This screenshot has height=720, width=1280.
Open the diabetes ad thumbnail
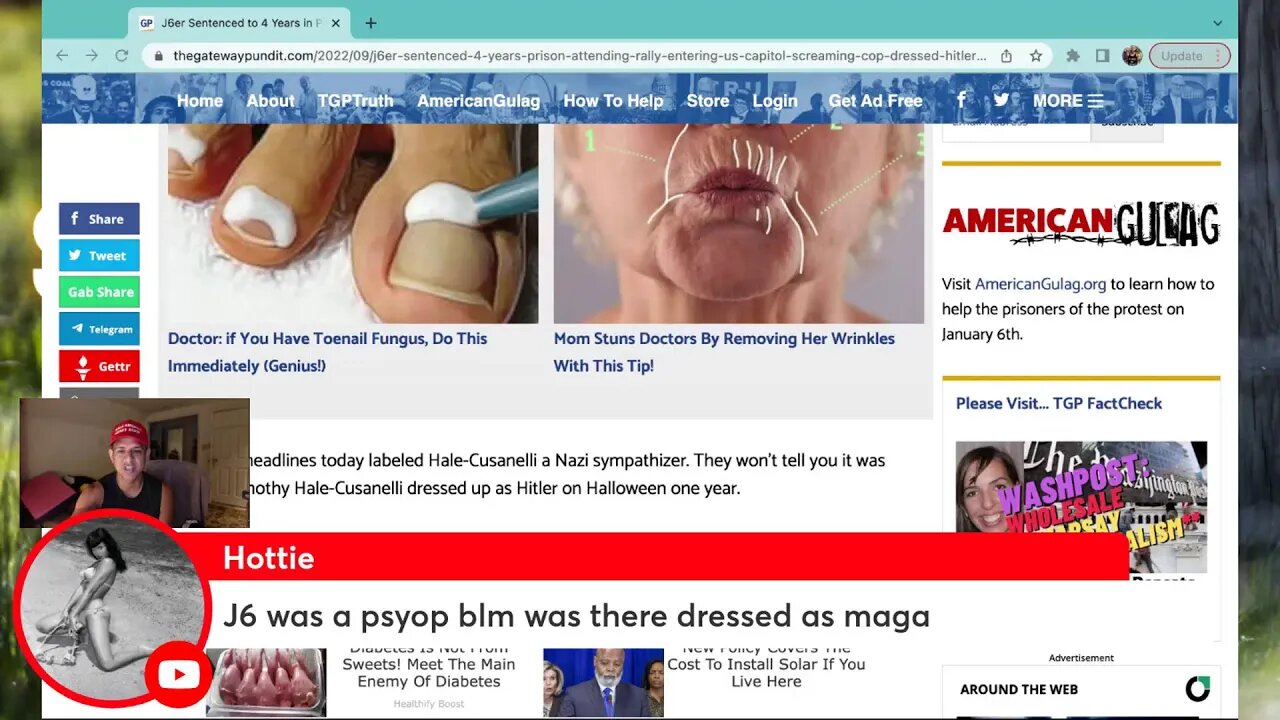tap(266, 682)
